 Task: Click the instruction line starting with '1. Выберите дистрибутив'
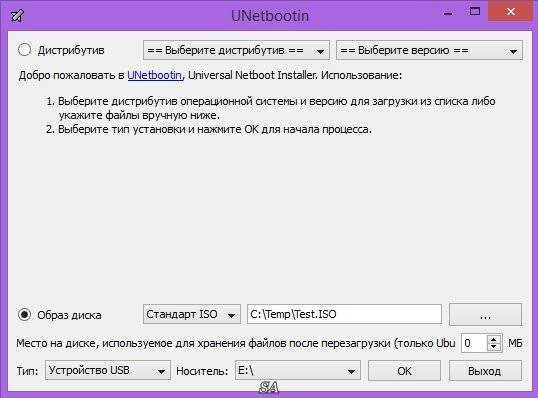click(271, 108)
